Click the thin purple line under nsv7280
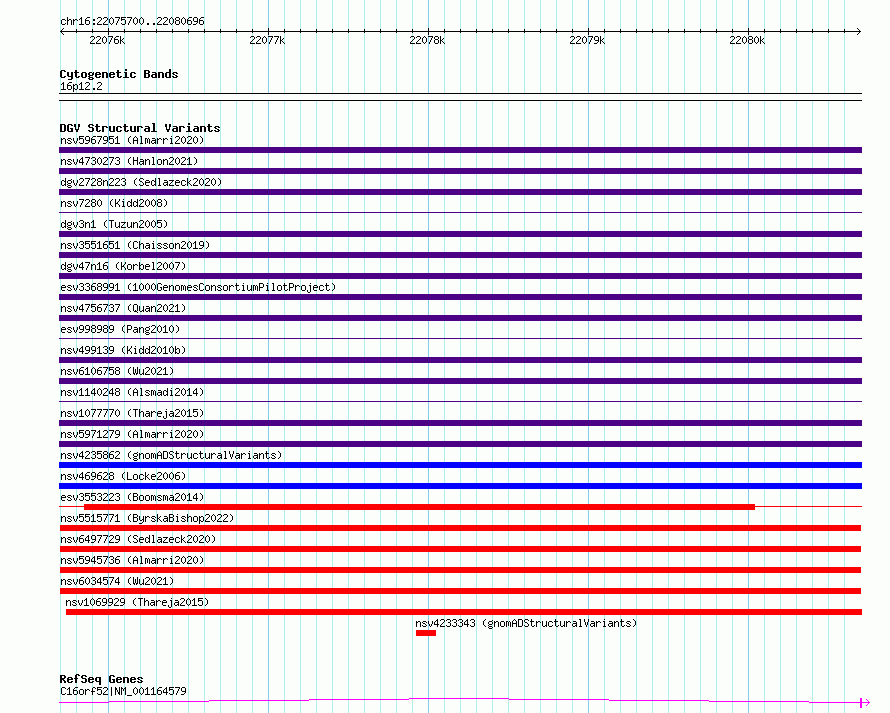Image resolution: width=890 pixels, height=713 pixels. click(x=460, y=213)
